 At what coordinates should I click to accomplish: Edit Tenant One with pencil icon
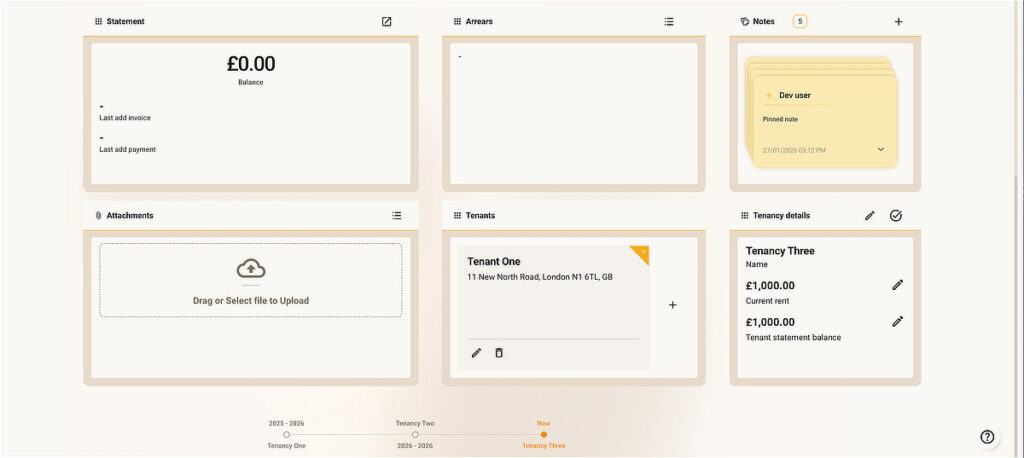(x=476, y=353)
